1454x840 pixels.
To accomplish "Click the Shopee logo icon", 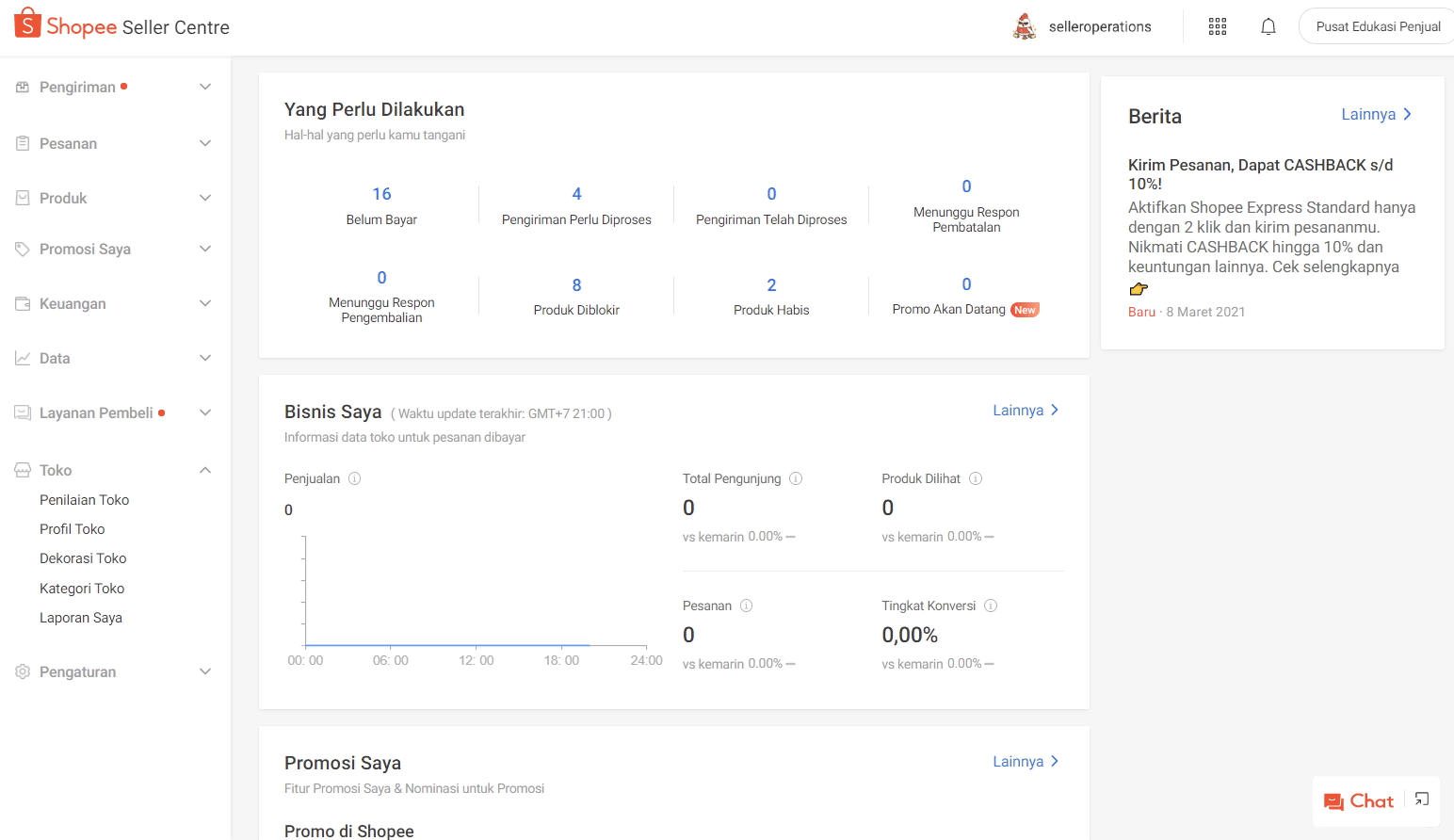I will (x=27, y=24).
